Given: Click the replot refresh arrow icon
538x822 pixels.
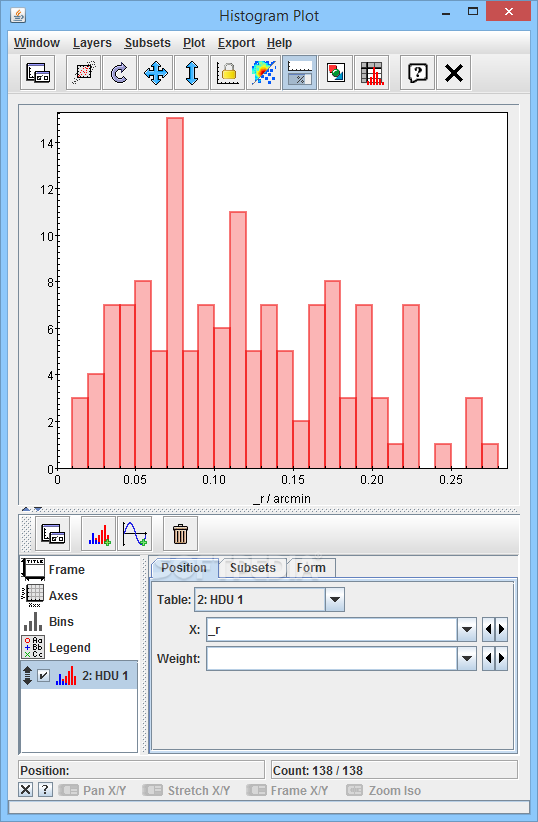Looking at the screenshot, I should (120, 73).
